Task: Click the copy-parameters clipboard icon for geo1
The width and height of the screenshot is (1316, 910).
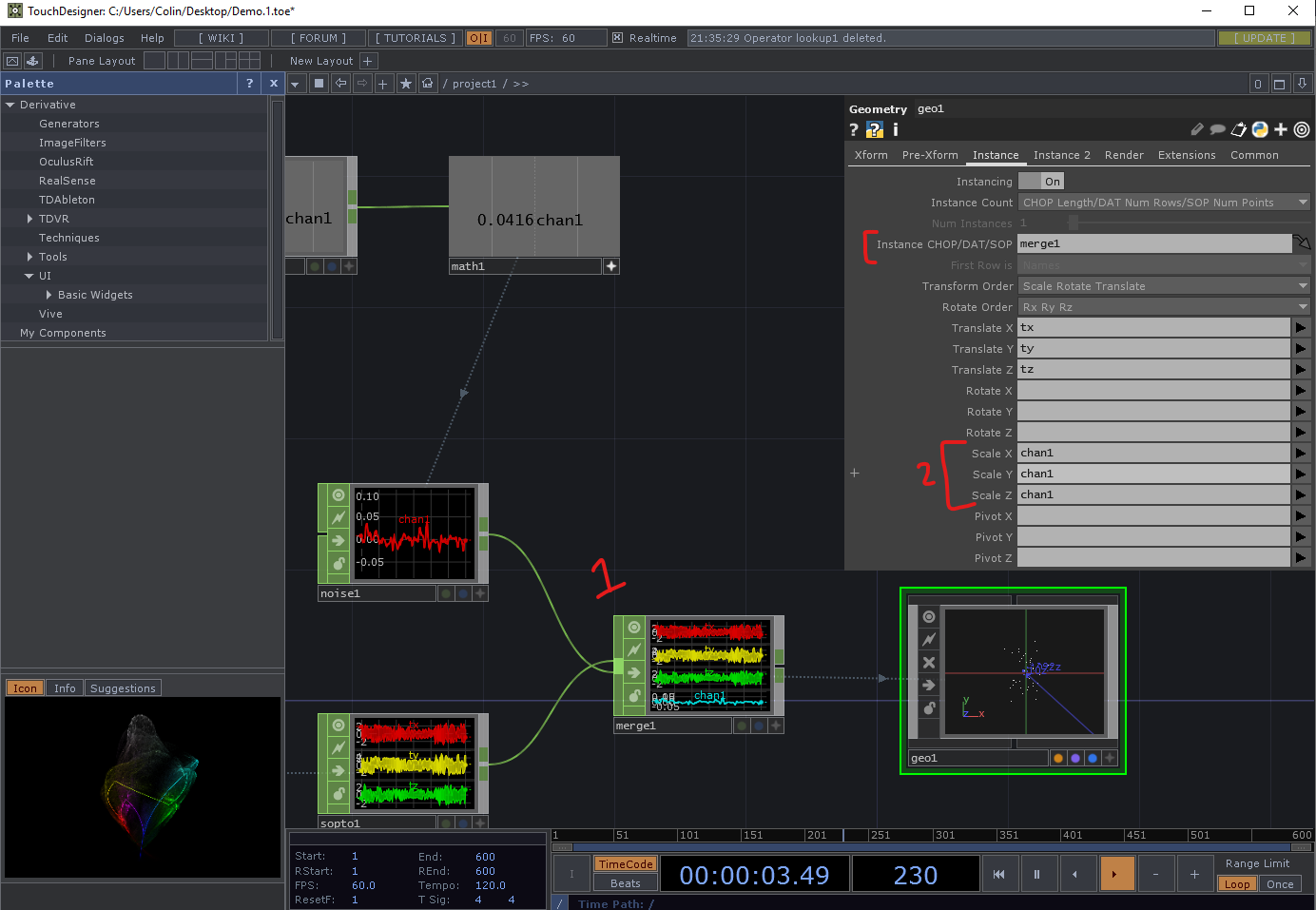Action: pyautogui.click(x=1238, y=128)
